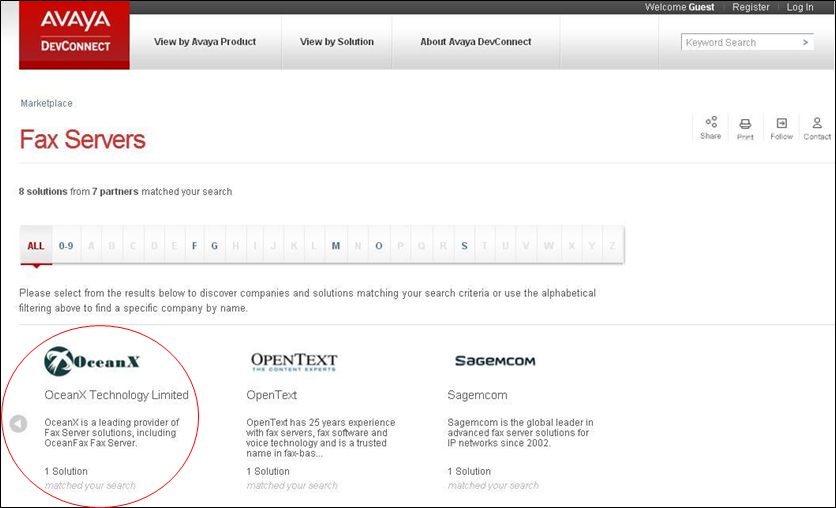Open About Avaya DevConnect menu
This screenshot has height=508, width=836.
click(476, 42)
